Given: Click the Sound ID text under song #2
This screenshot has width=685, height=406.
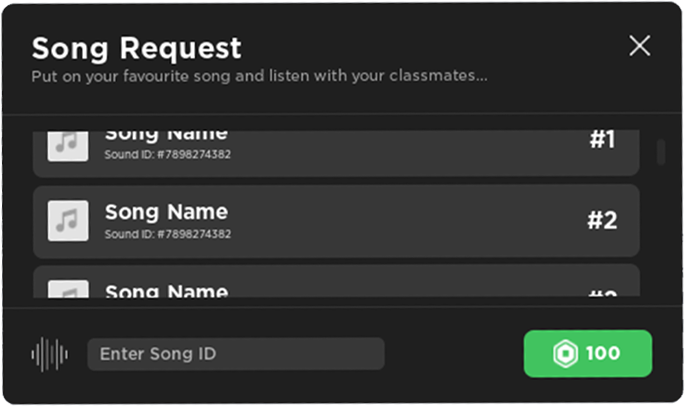Looking at the screenshot, I should (168, 234).
